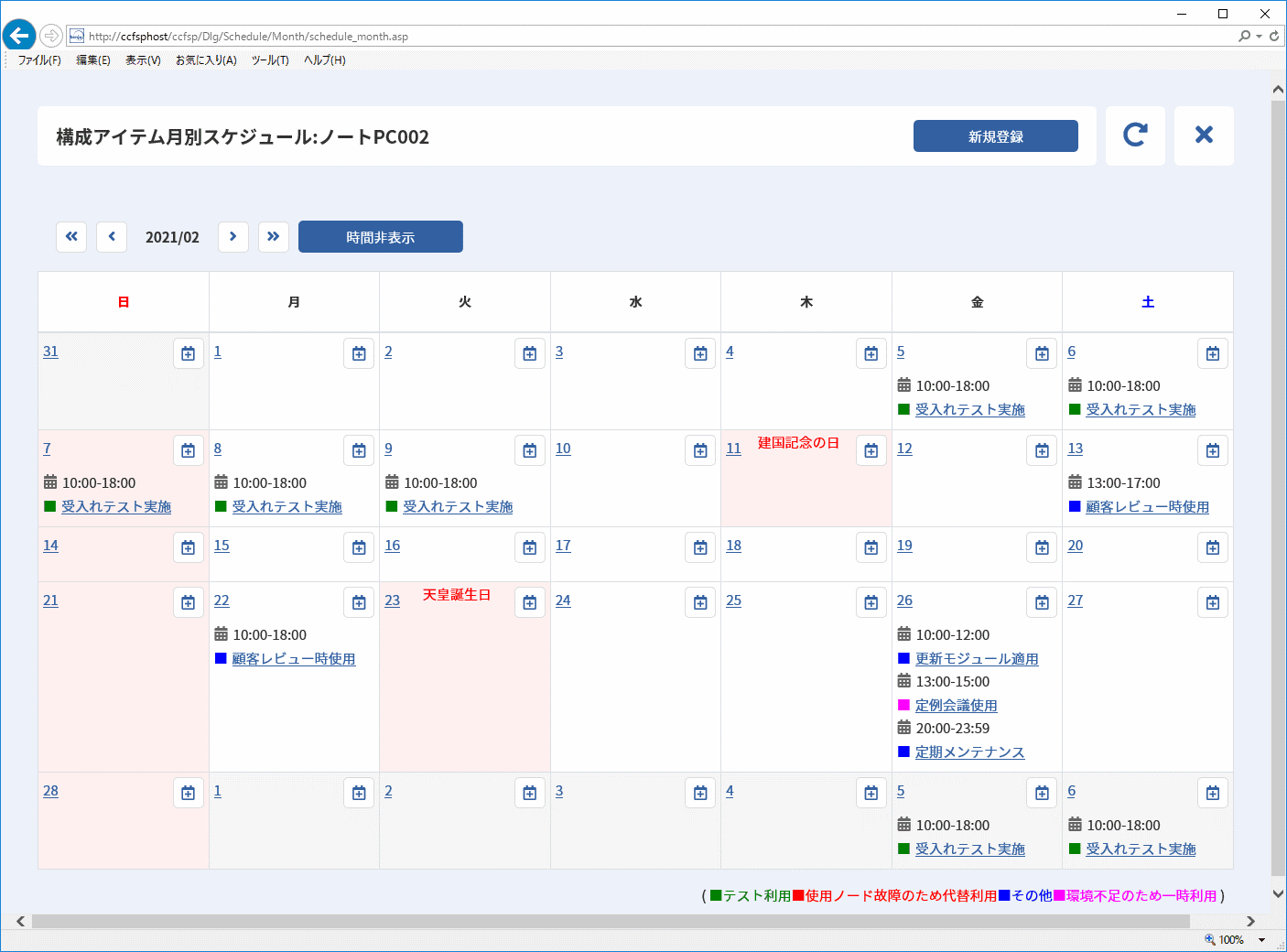Jump forward with double right chevron

(x=274, y=236)
